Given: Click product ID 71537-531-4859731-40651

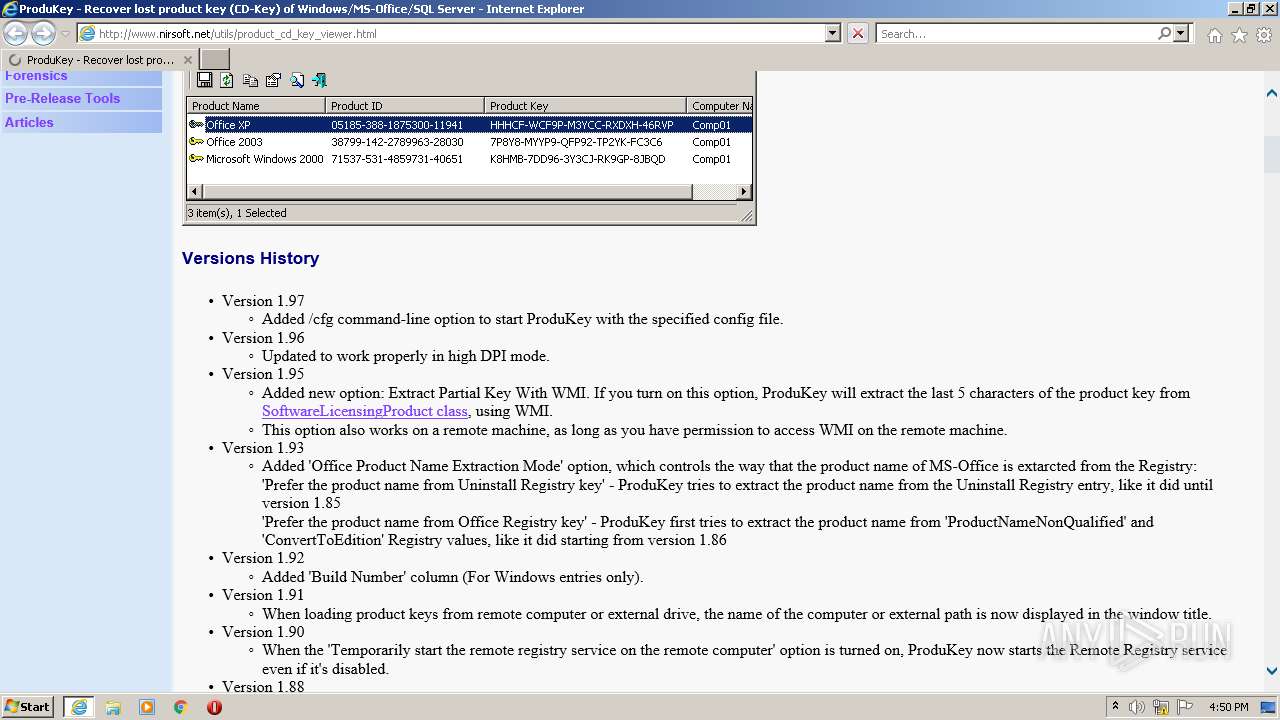Looking at the screenshot, I should pyautogui.click(x=397, y=159).
